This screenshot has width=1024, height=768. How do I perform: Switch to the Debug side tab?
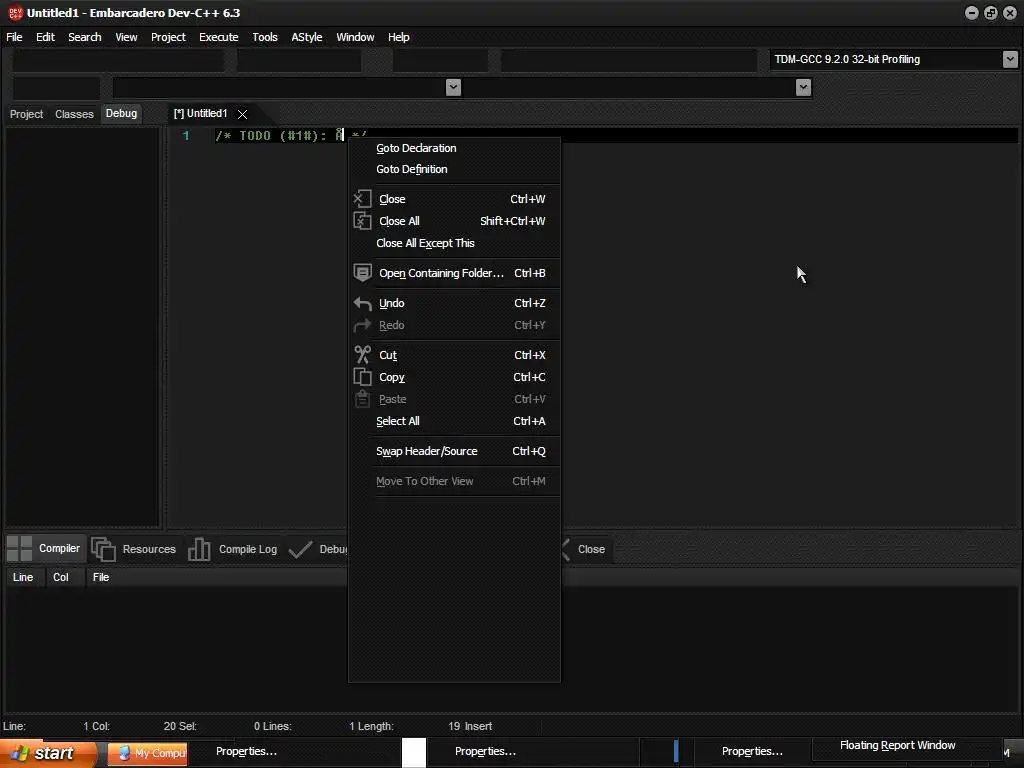(121, 114)
